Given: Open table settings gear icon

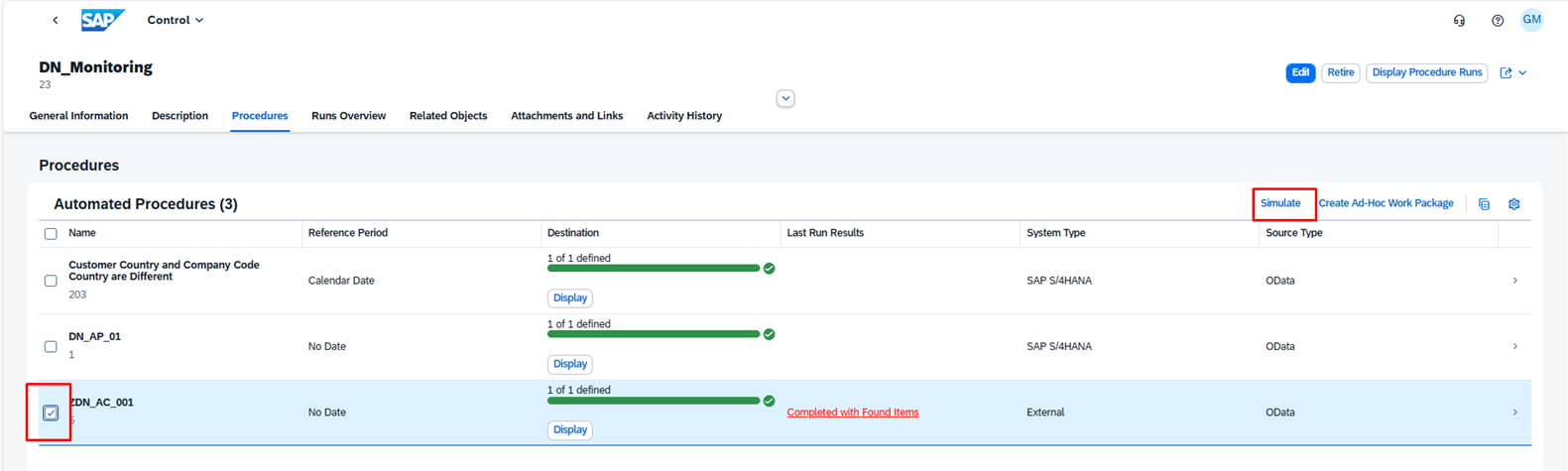Looking at the screenshot, I should 1513,204.
